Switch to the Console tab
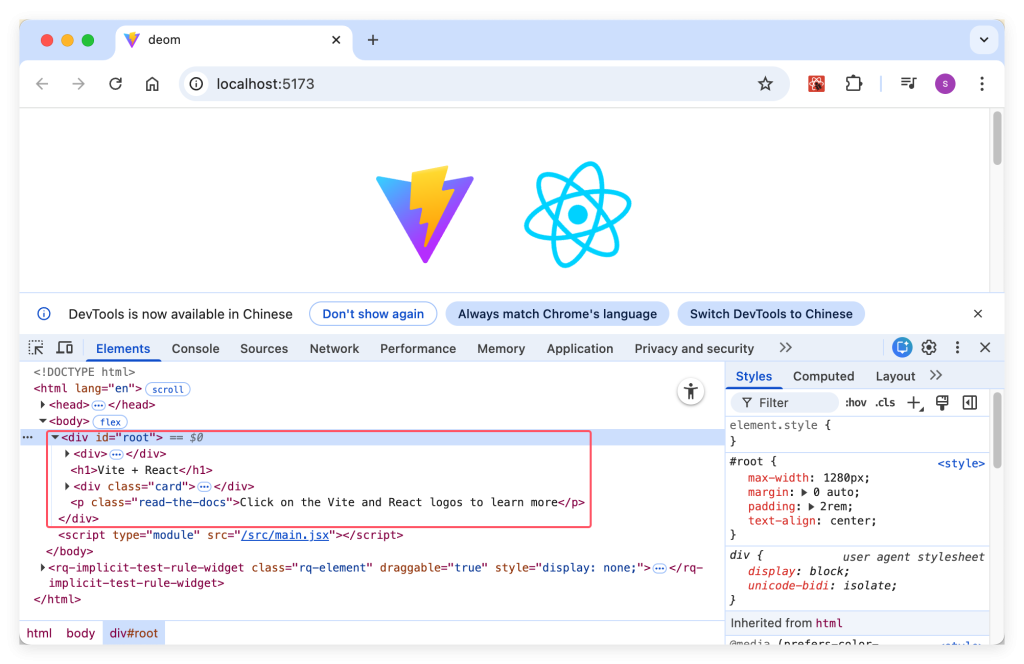1024x664 pixels. click(x=195, y=349)
